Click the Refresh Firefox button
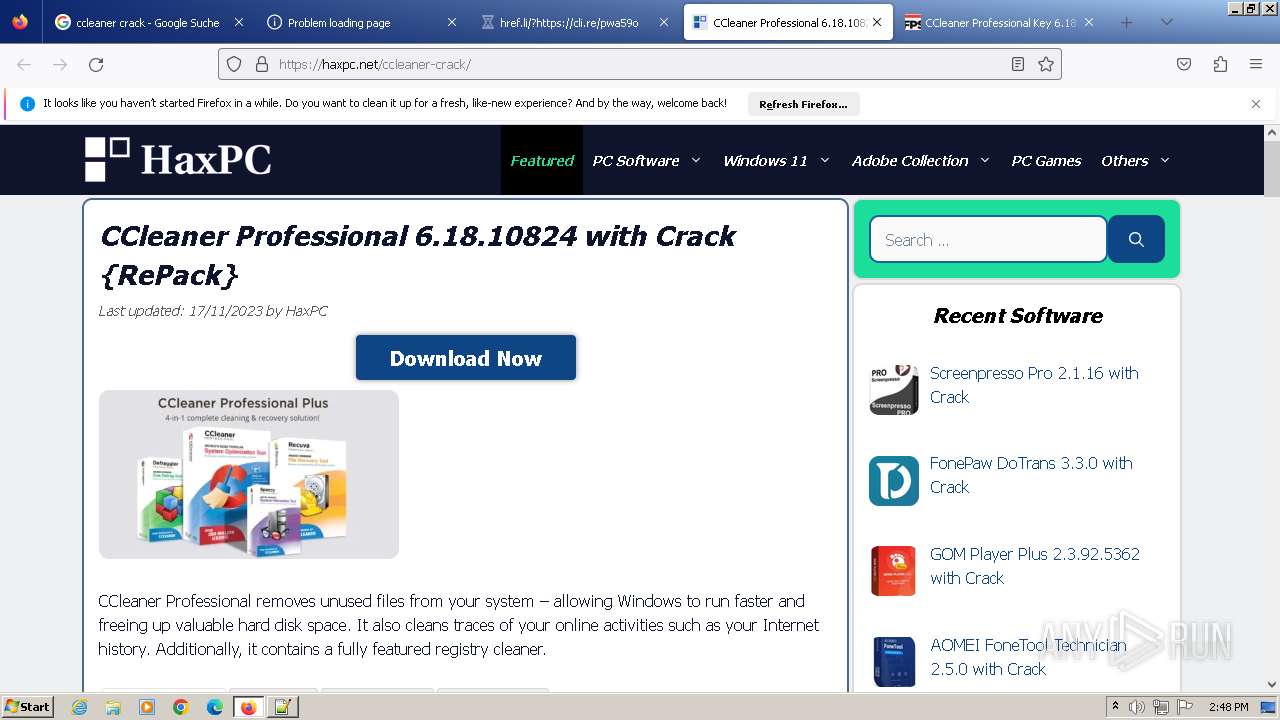This screenshot has height=720, width=1280. click(x=803, y=104)
